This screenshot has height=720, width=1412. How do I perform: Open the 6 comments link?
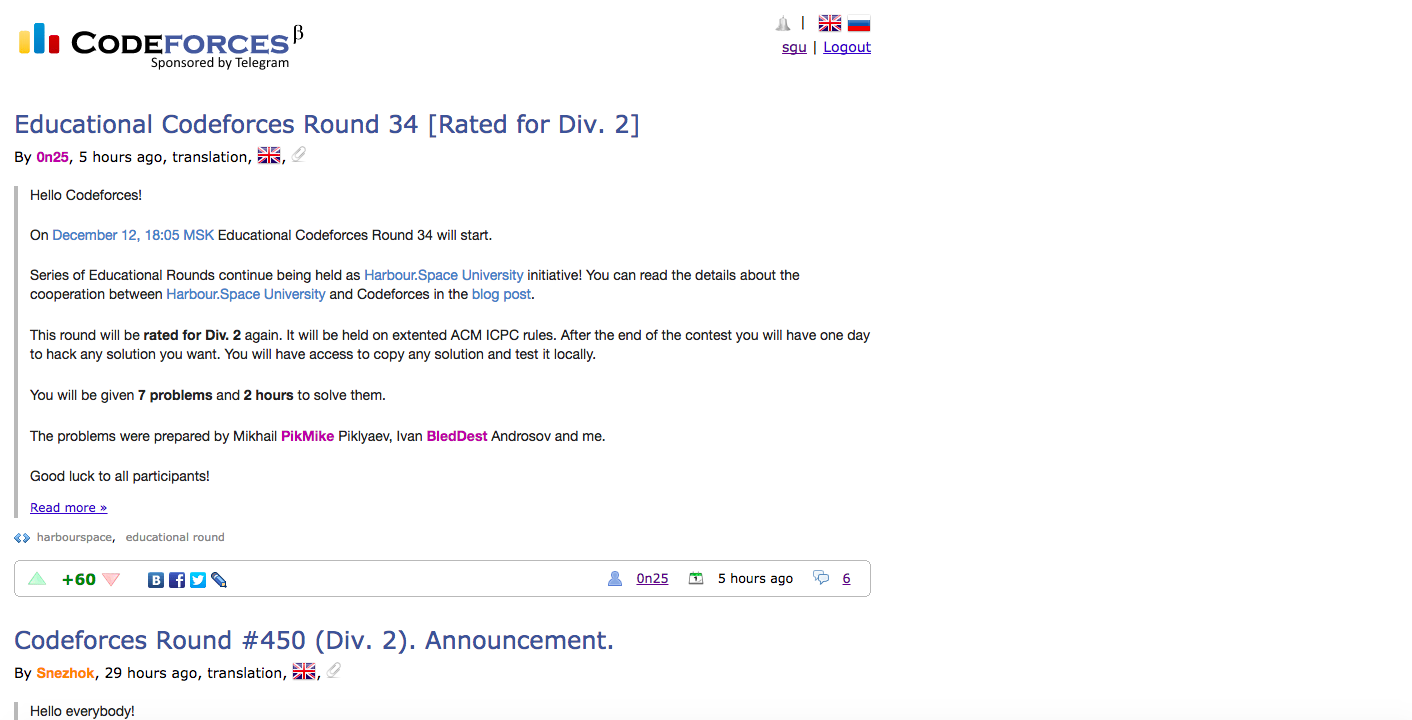[x=846, y=579]
